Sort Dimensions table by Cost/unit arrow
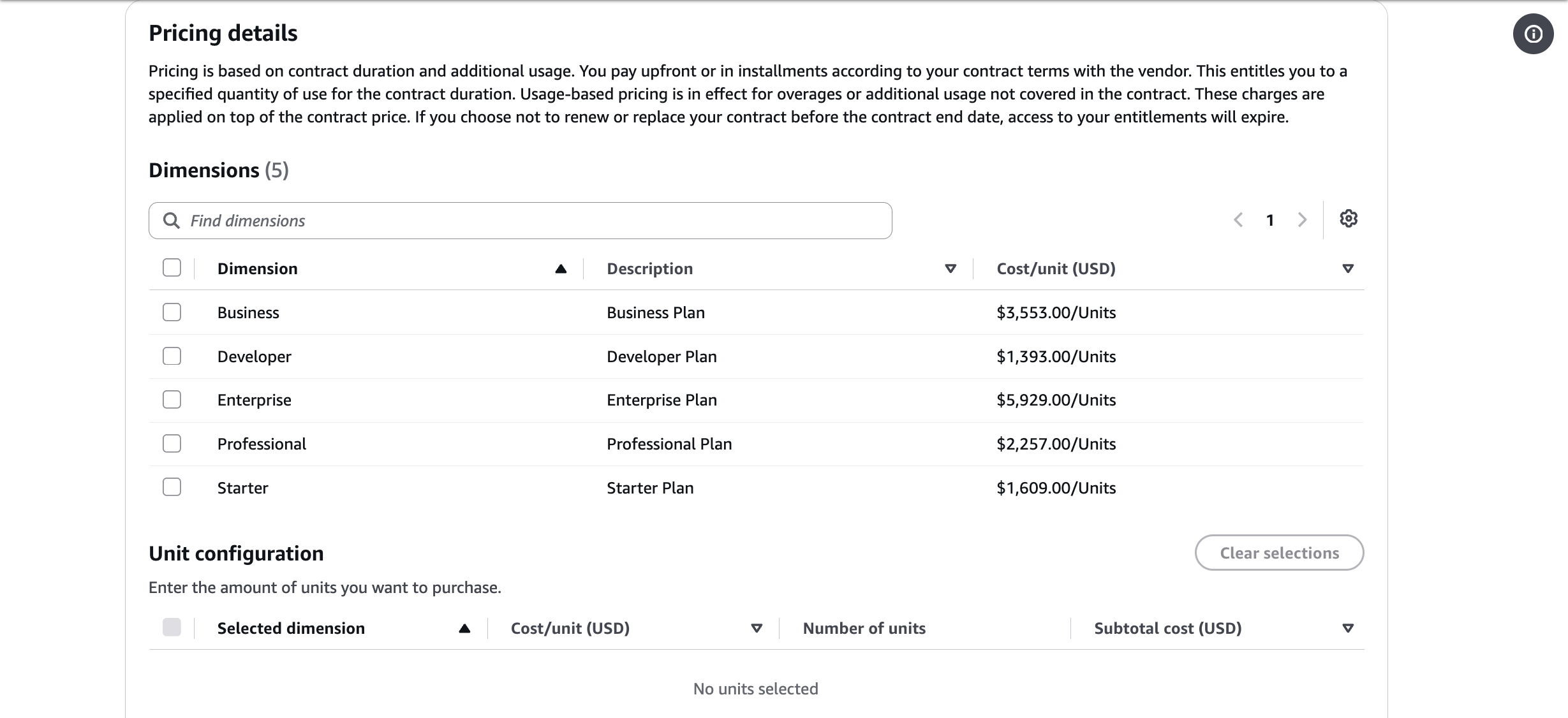 [1348, 269]
